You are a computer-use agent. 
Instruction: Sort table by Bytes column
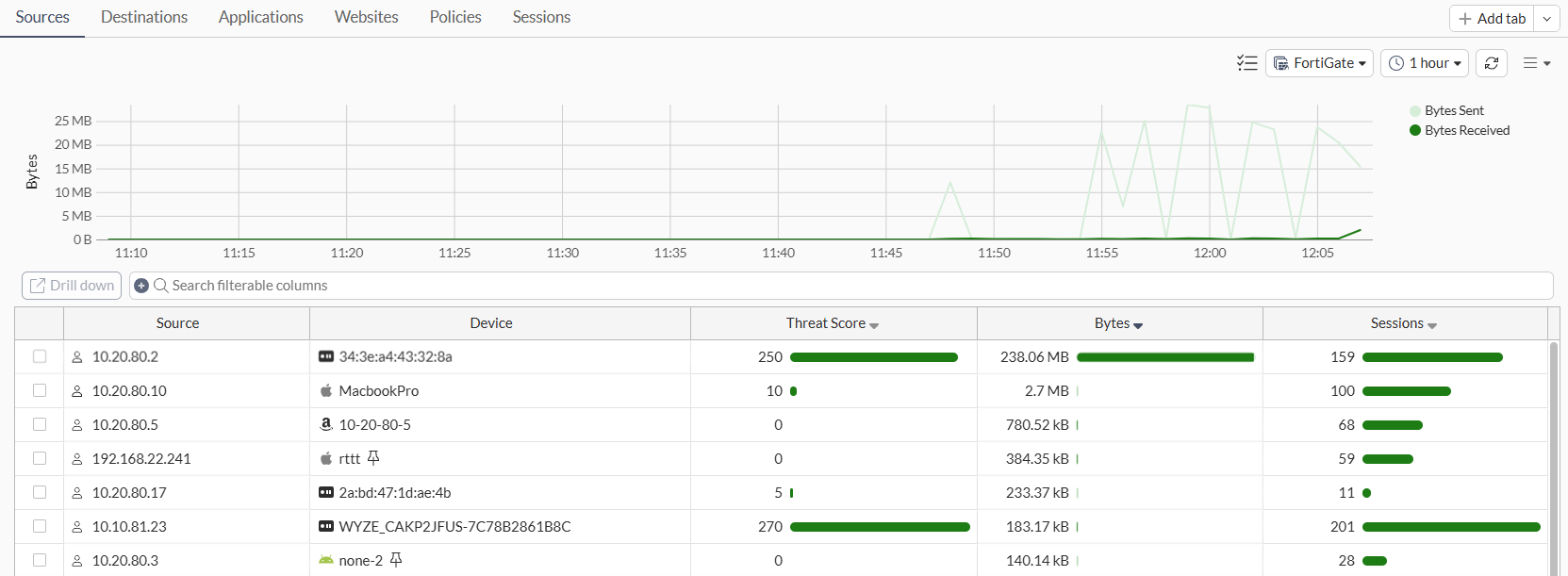(1119, 323)
